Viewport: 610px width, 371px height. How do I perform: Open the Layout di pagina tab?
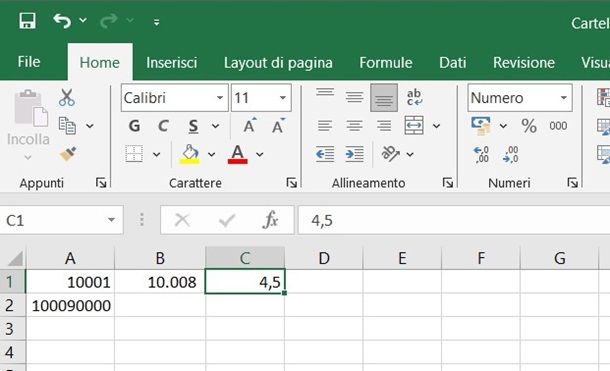pyautogui.click(x=278, y=63)
